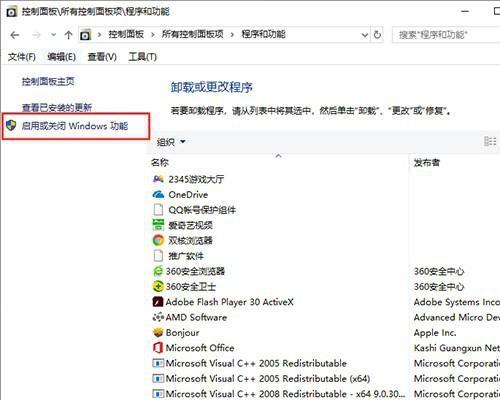Click publisher Advanced Micro cell
This screenshot has width=500, height=400.
click(x=457, y=317)
